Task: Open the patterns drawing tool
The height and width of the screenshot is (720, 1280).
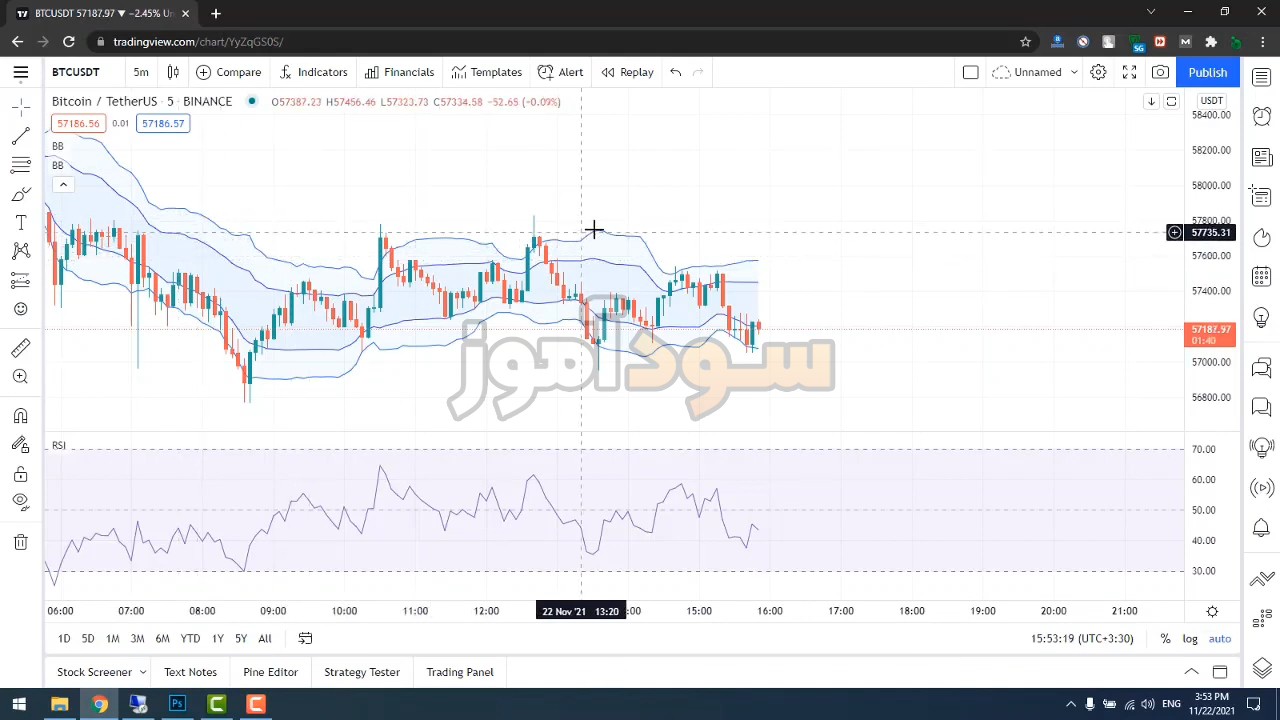Action: (20, 251)
